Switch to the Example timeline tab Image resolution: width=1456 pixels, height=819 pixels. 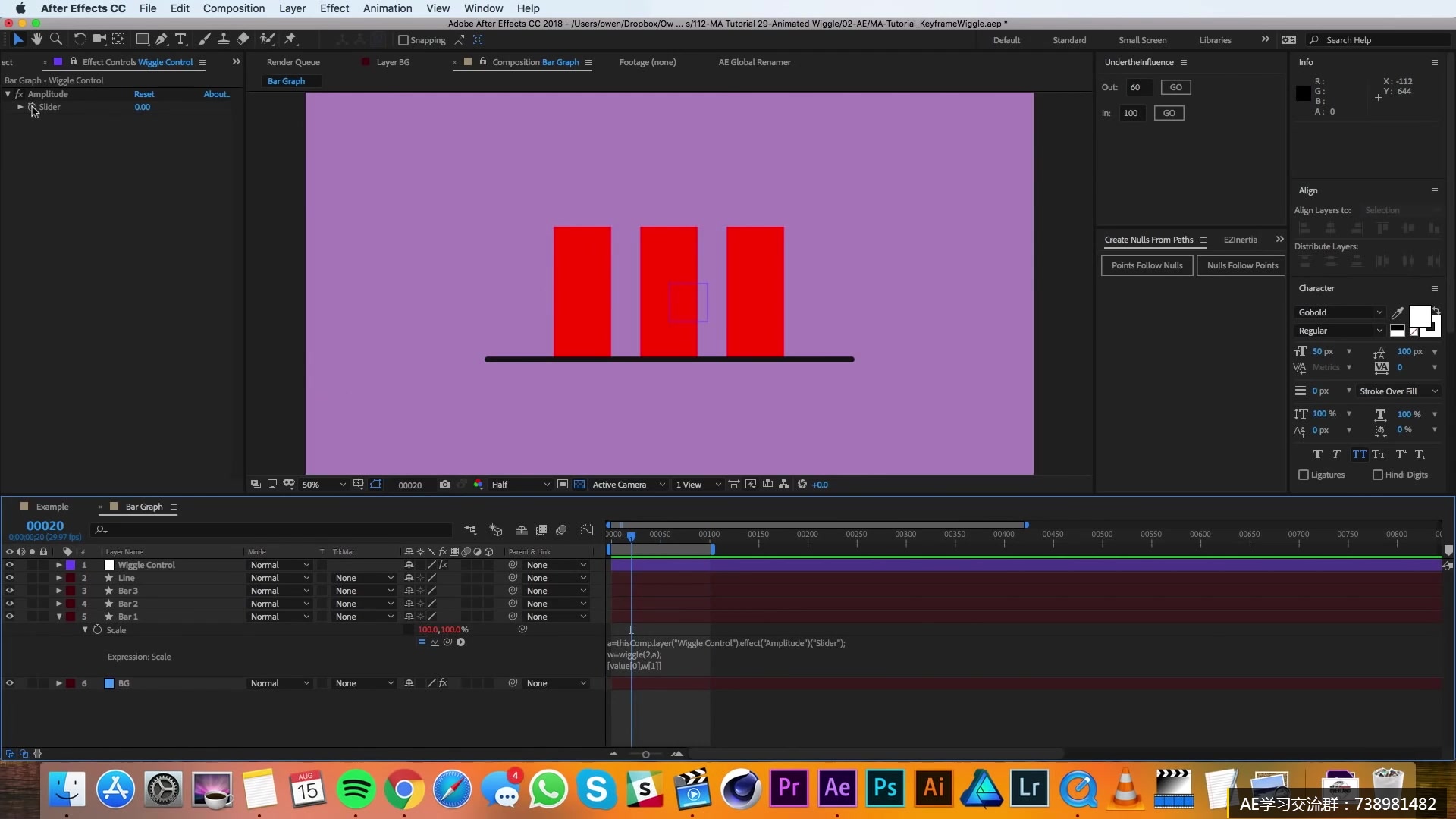(x=52, y=507)
